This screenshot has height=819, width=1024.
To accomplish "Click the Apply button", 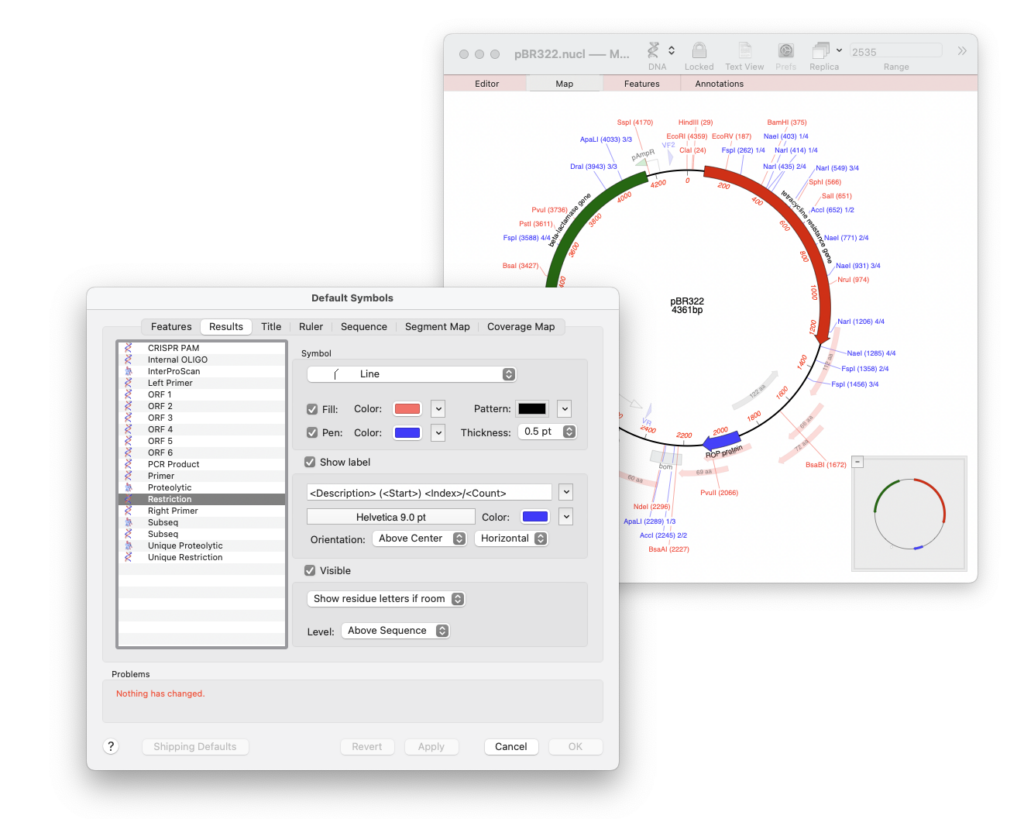I will pyautogui.click(x=431, y=747).
